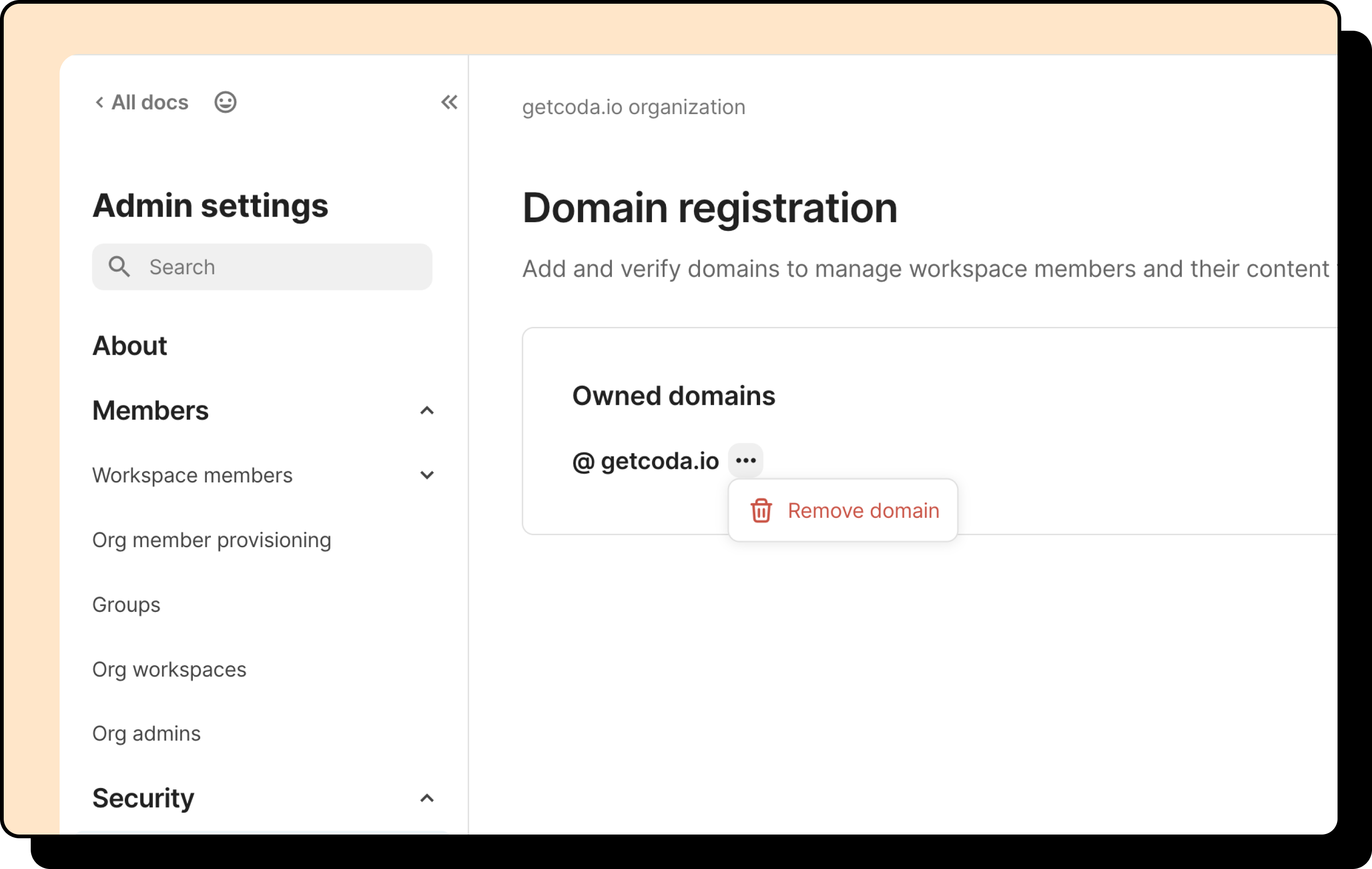Go back to All docs

pos(149,102)
